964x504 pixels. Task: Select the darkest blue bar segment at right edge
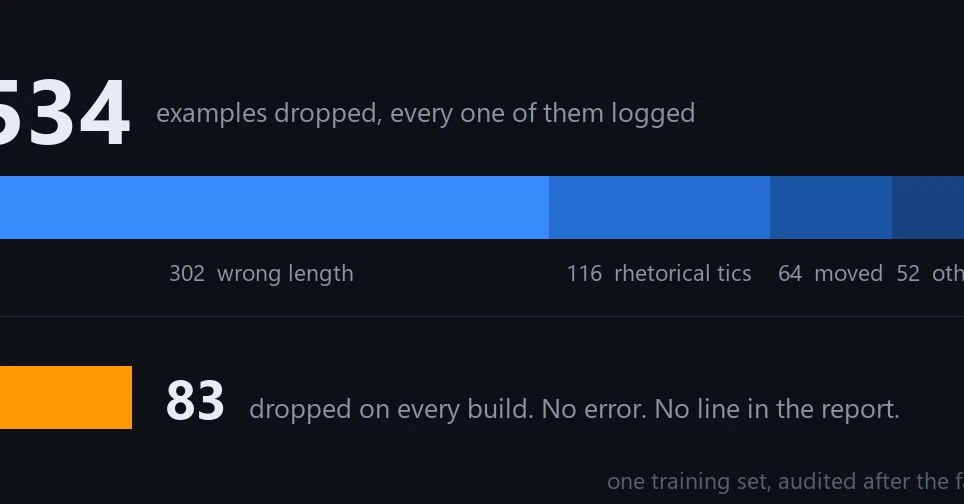tap(928, 207)
